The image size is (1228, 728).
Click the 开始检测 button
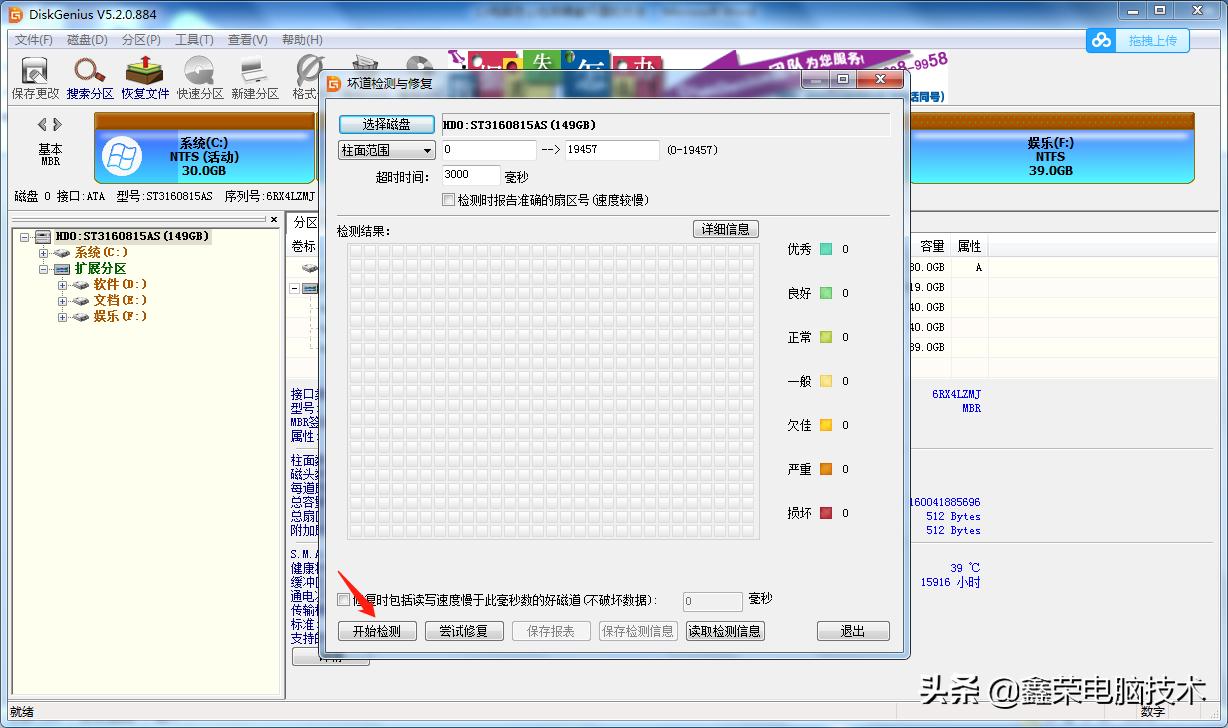pyautogui.click(x=377, y=630)
